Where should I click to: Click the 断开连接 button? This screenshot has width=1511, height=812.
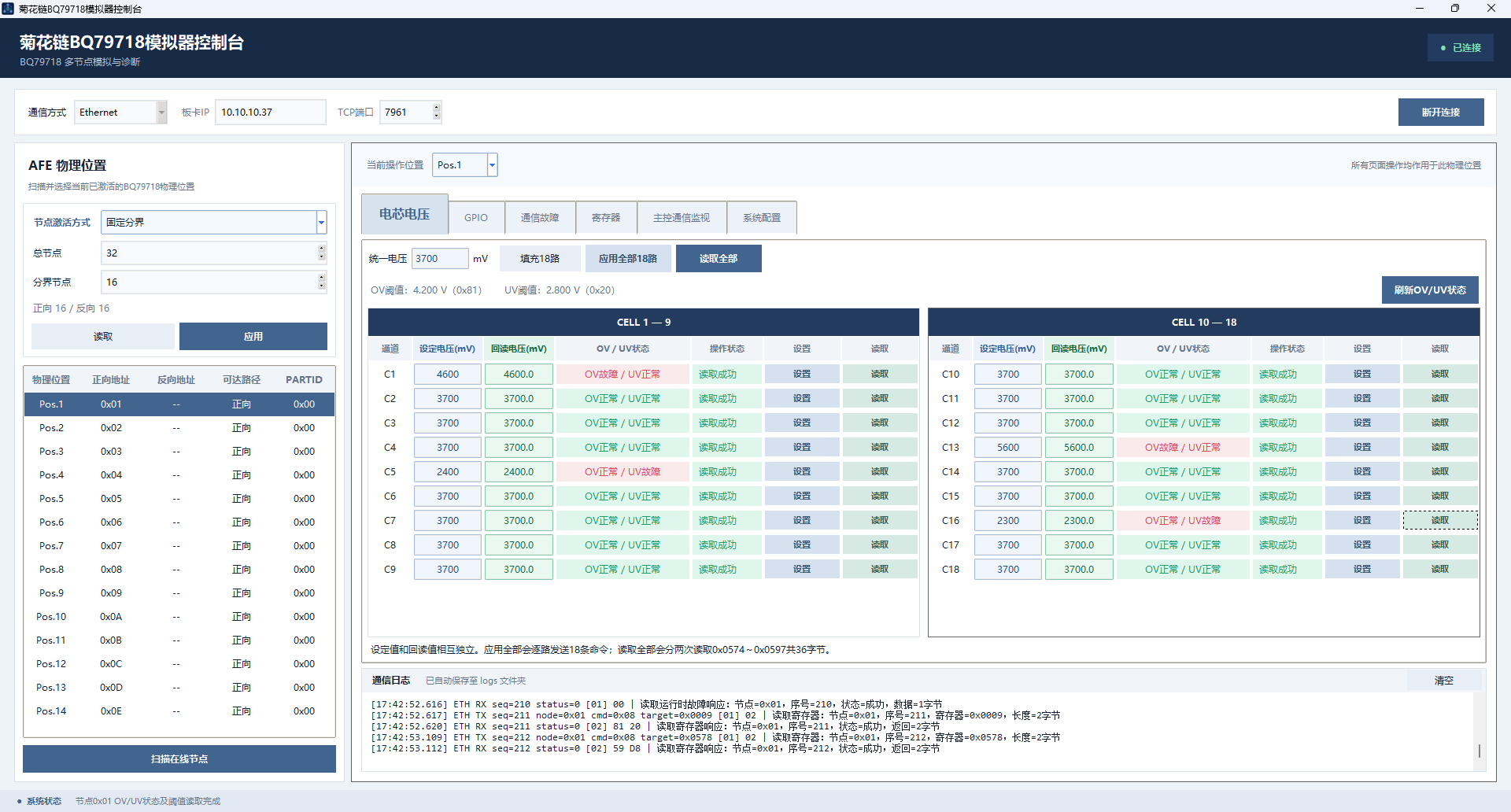(1441, 113)
